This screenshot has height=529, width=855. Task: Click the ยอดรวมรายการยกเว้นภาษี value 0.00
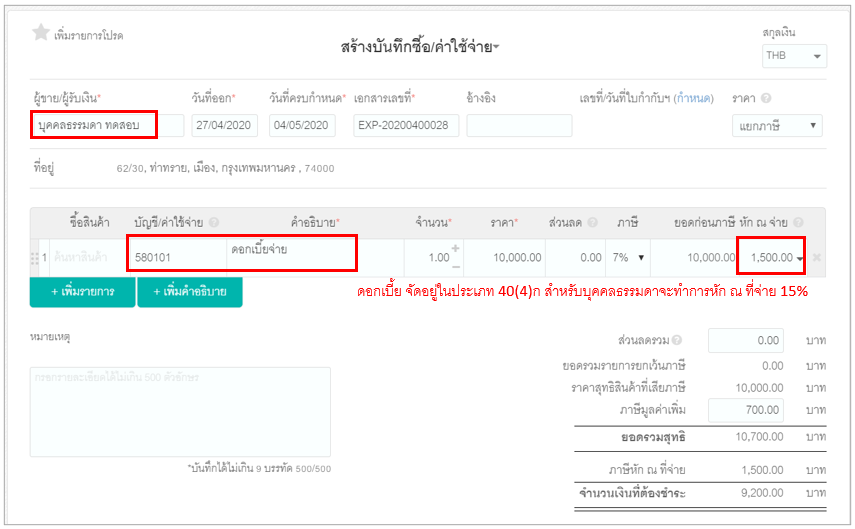tap(773, 365)
